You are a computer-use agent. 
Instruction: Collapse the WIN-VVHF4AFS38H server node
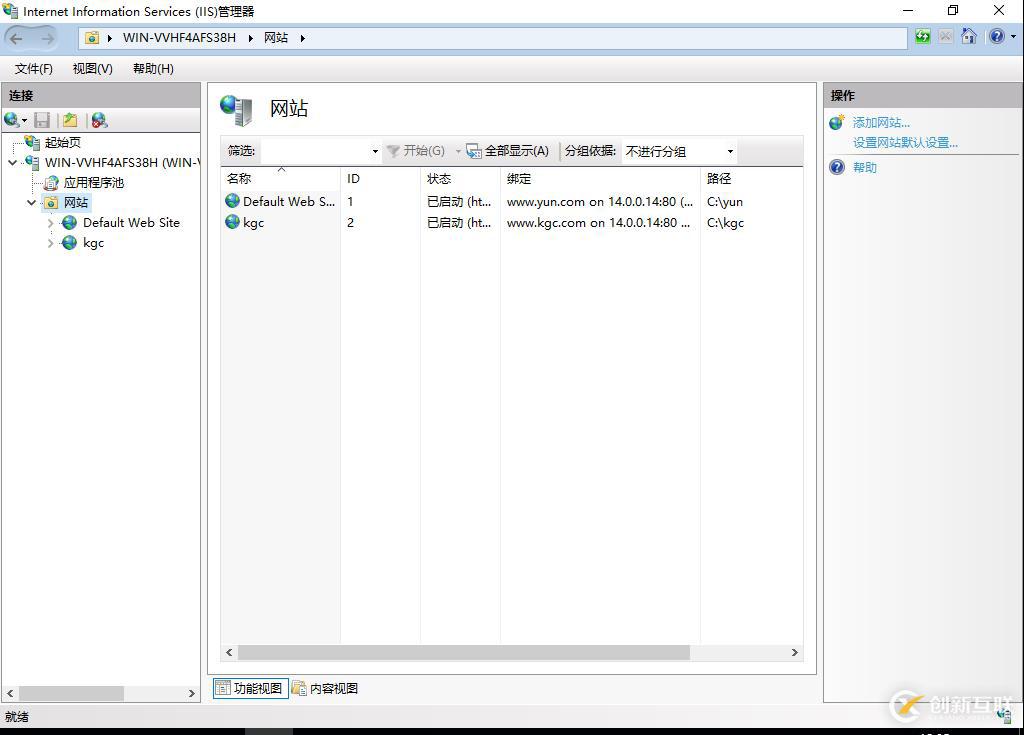pyautogui.click(x=13, y=163)
